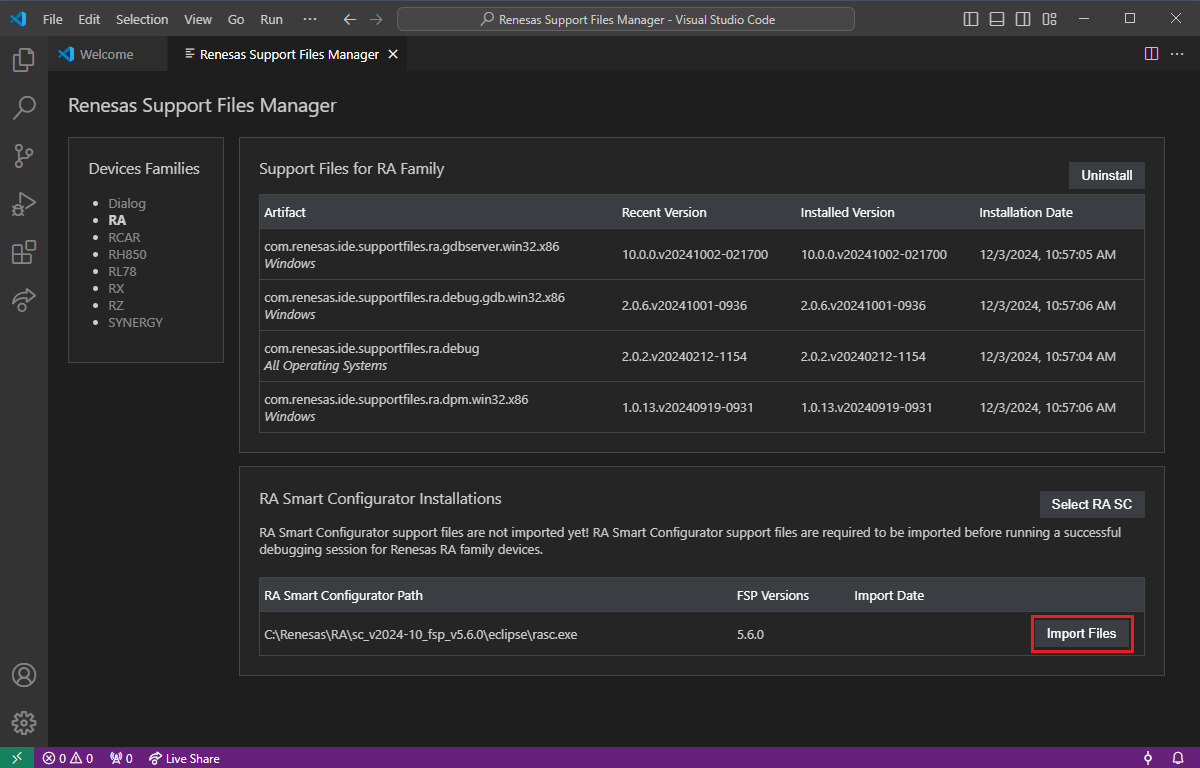
Task: Start Live Share from status bar
Action: [184, 758]
